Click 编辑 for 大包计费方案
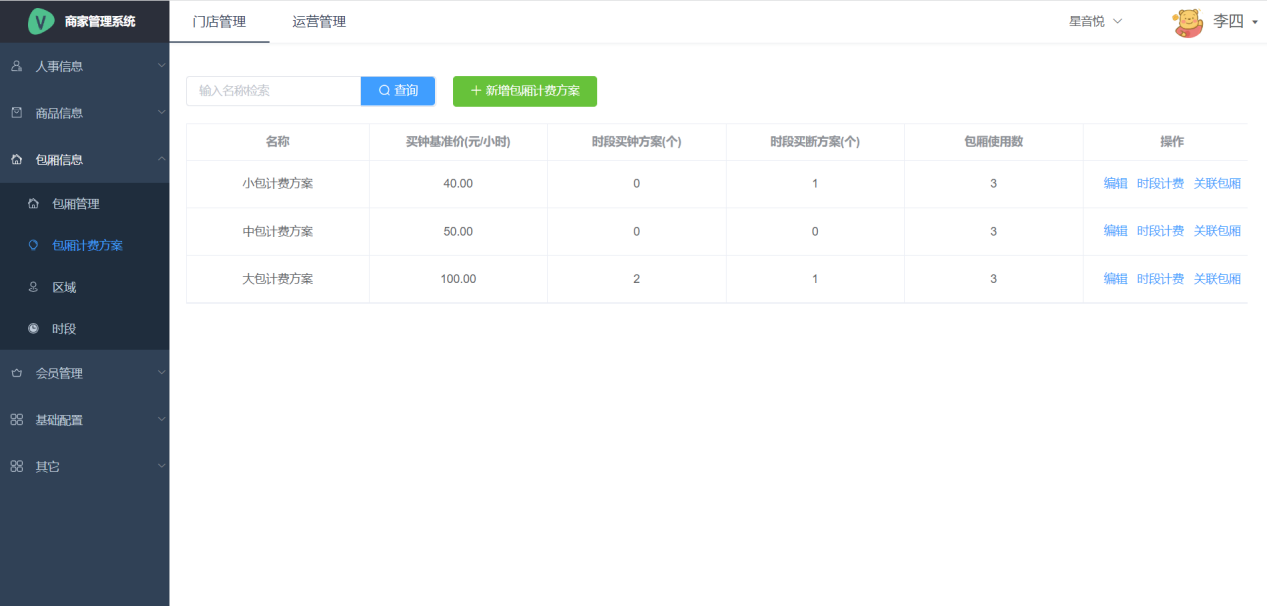 click(x=1116, y=279)
